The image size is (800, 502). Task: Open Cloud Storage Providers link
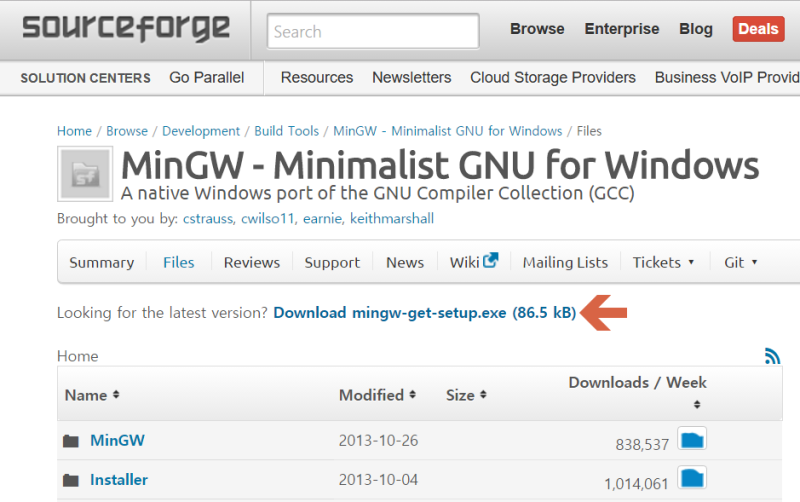point(553,78)
